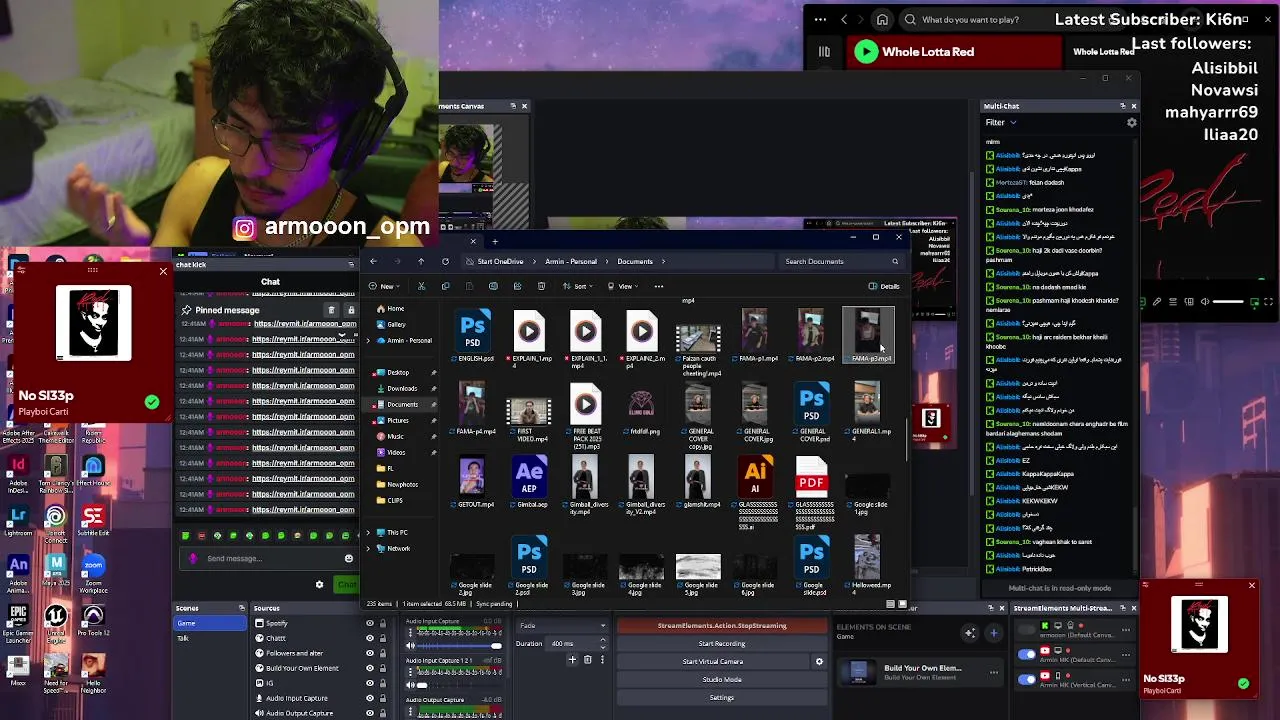Add a transition with plus button

pos(572,659)
